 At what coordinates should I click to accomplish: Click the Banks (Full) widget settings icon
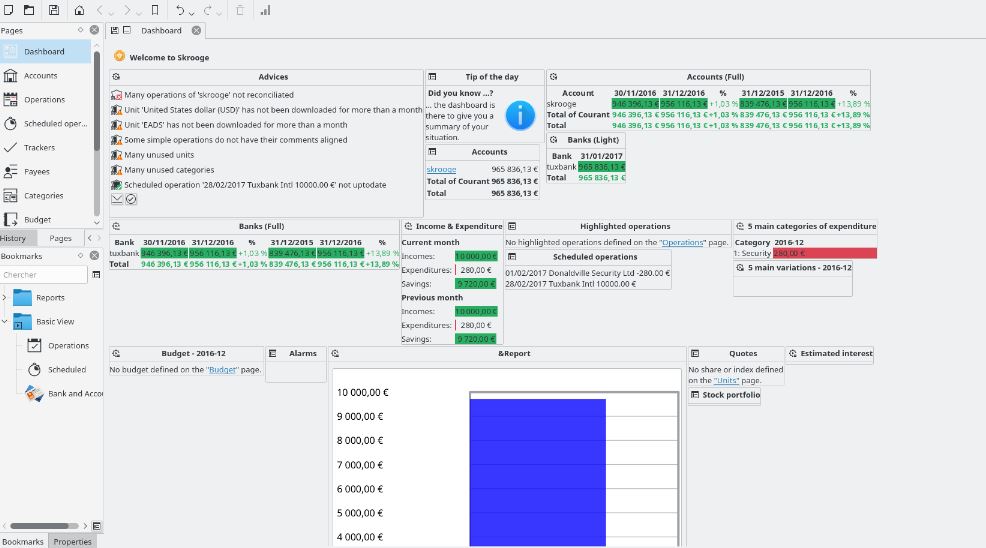coord(116,226)
